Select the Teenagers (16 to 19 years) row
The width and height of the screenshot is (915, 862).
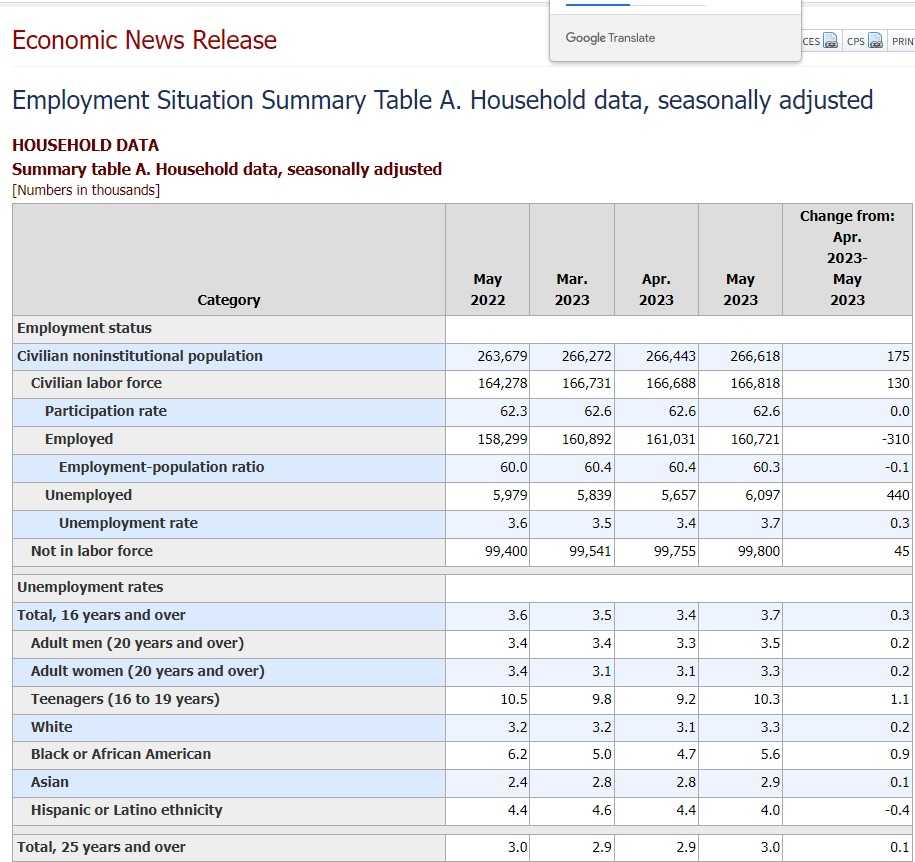click(125, 699)
